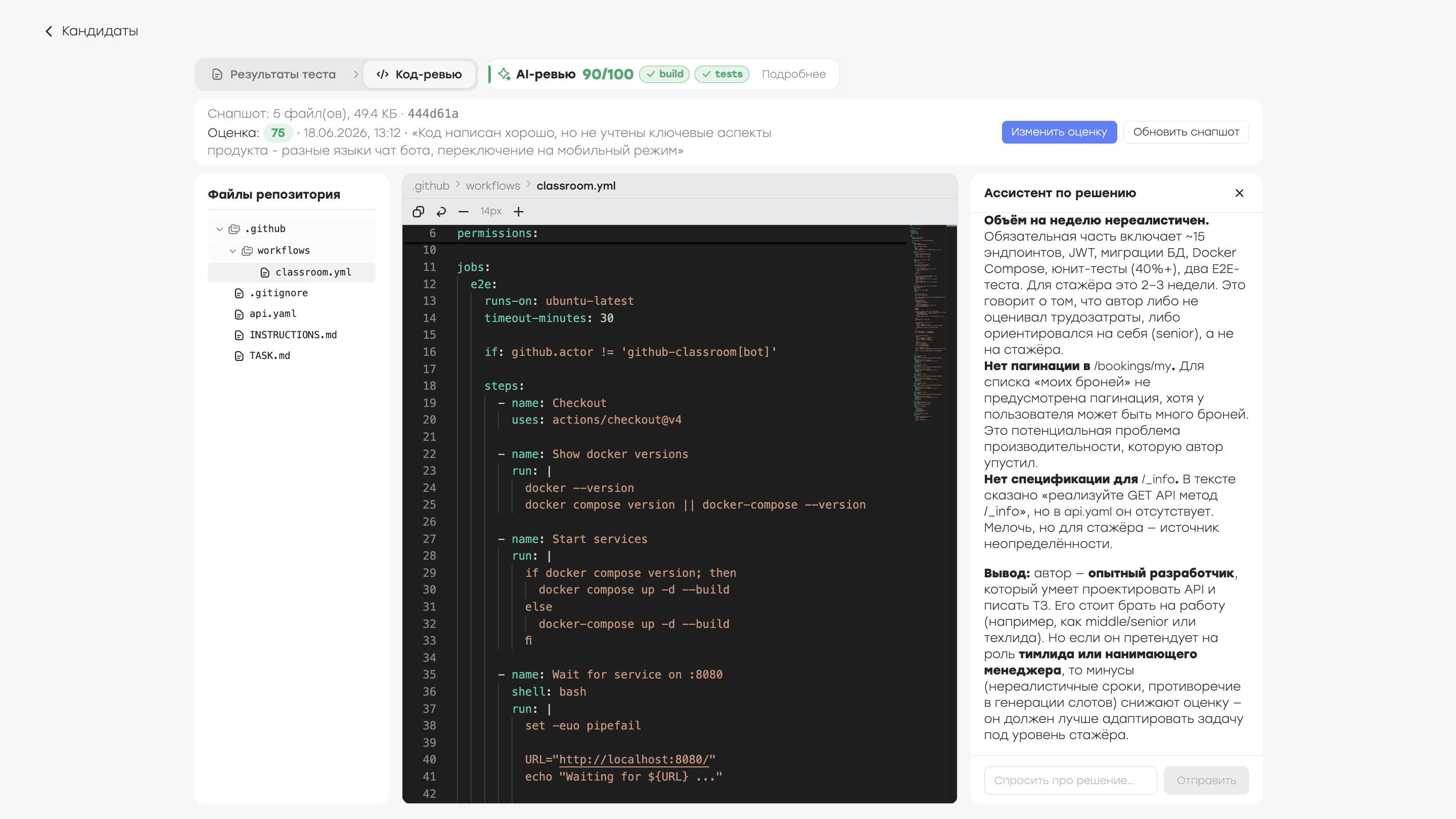Decrease font size with minus icon
This screenshot has width=1456, height=819.
(x=464, y=211)
